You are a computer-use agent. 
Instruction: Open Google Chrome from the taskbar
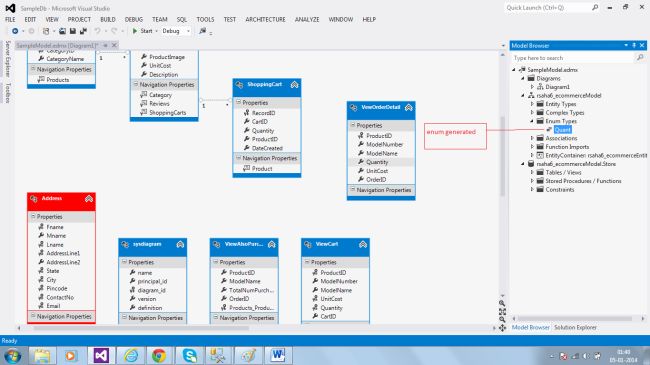(159, 355)
